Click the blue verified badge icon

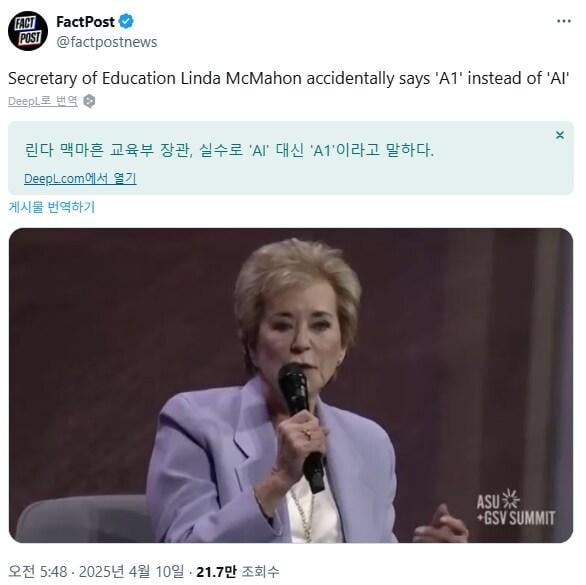click(x=126, y=22)
